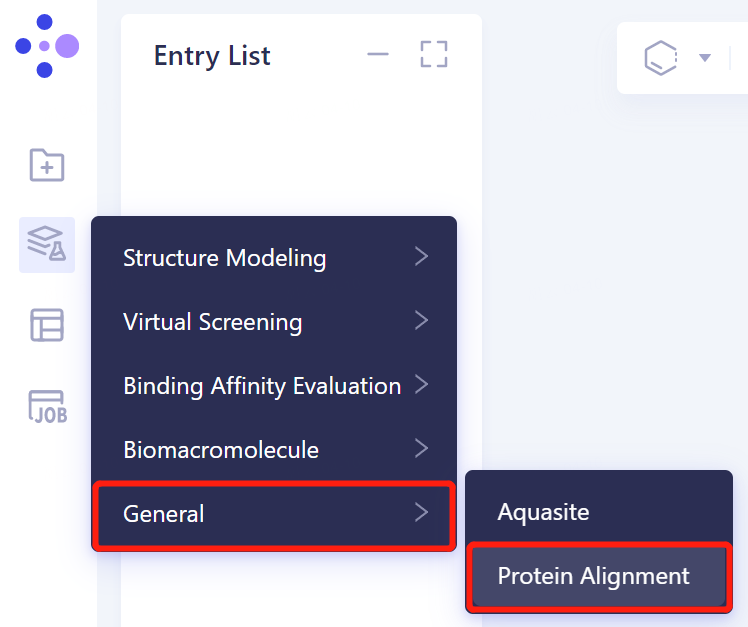
Task: Expand the Biomacromolecule submenu arrow
Action: click(x=421, y=449)
